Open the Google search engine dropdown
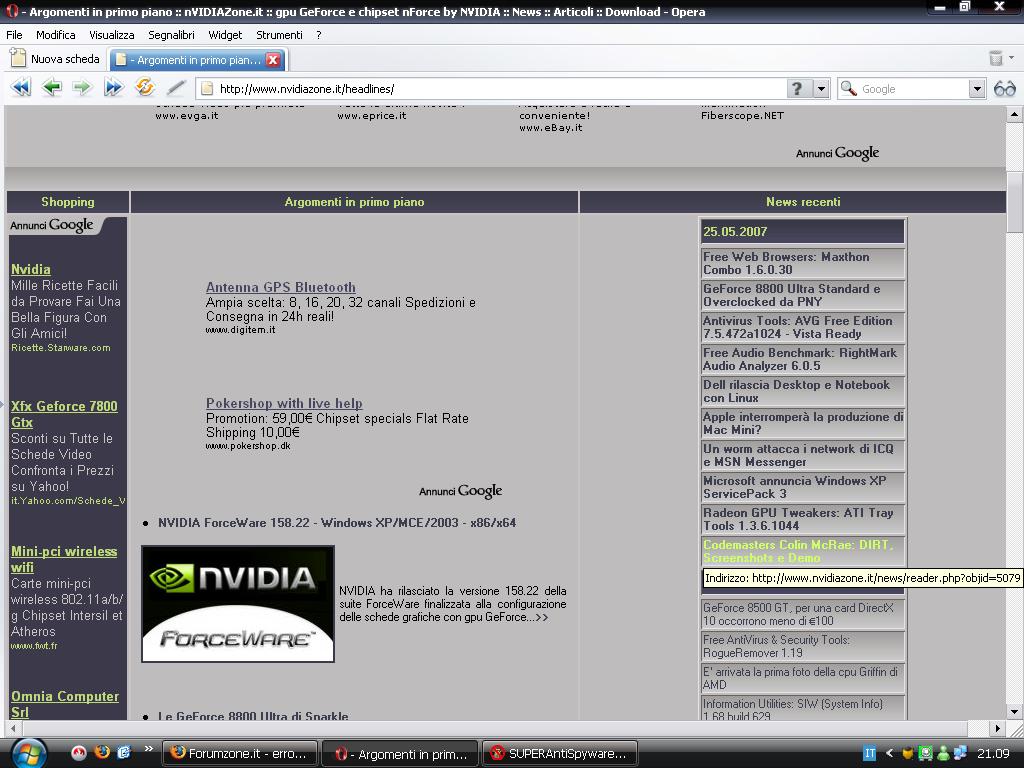Screen dimensions: 1024x768 coord(976,88)
